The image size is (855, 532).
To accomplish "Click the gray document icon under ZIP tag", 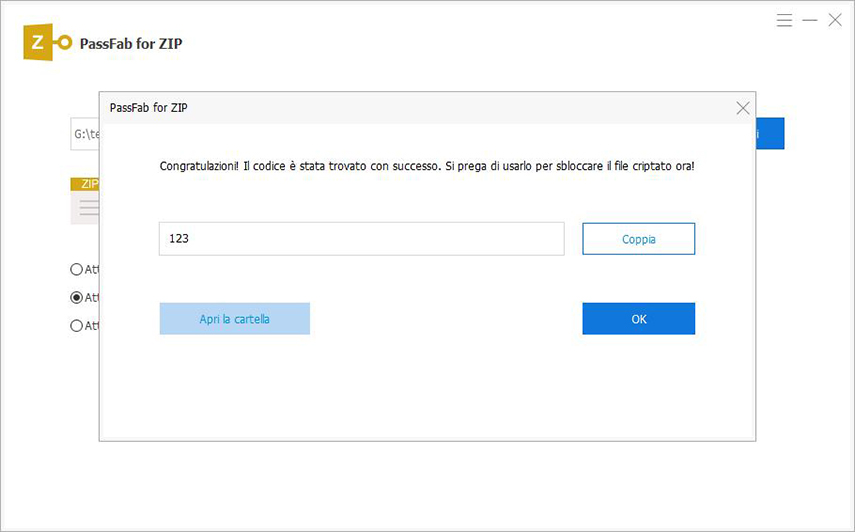I will pyautogui.click(x=85, y=207).
